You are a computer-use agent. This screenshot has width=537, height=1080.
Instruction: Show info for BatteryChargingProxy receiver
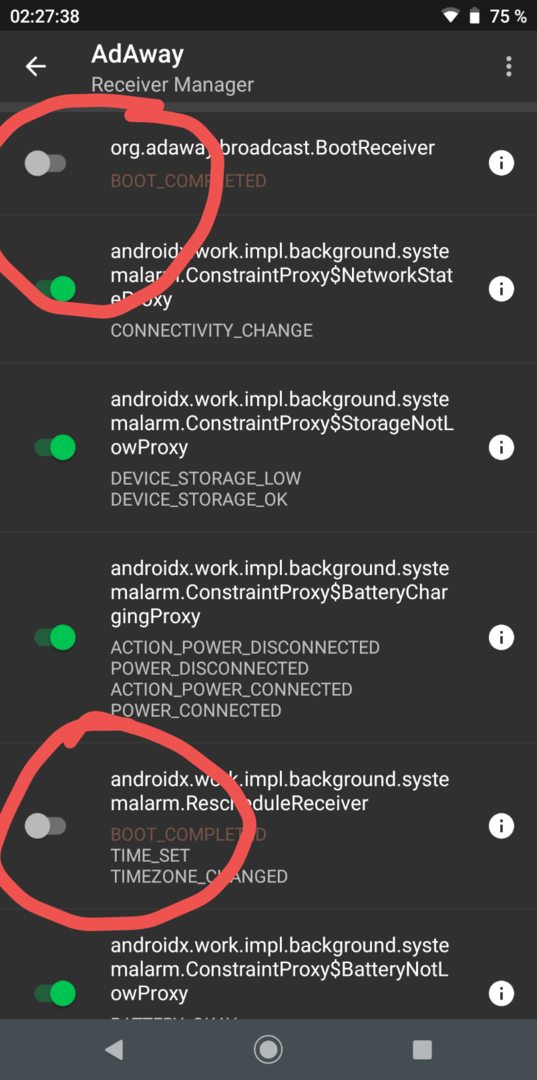click(501, 637)
